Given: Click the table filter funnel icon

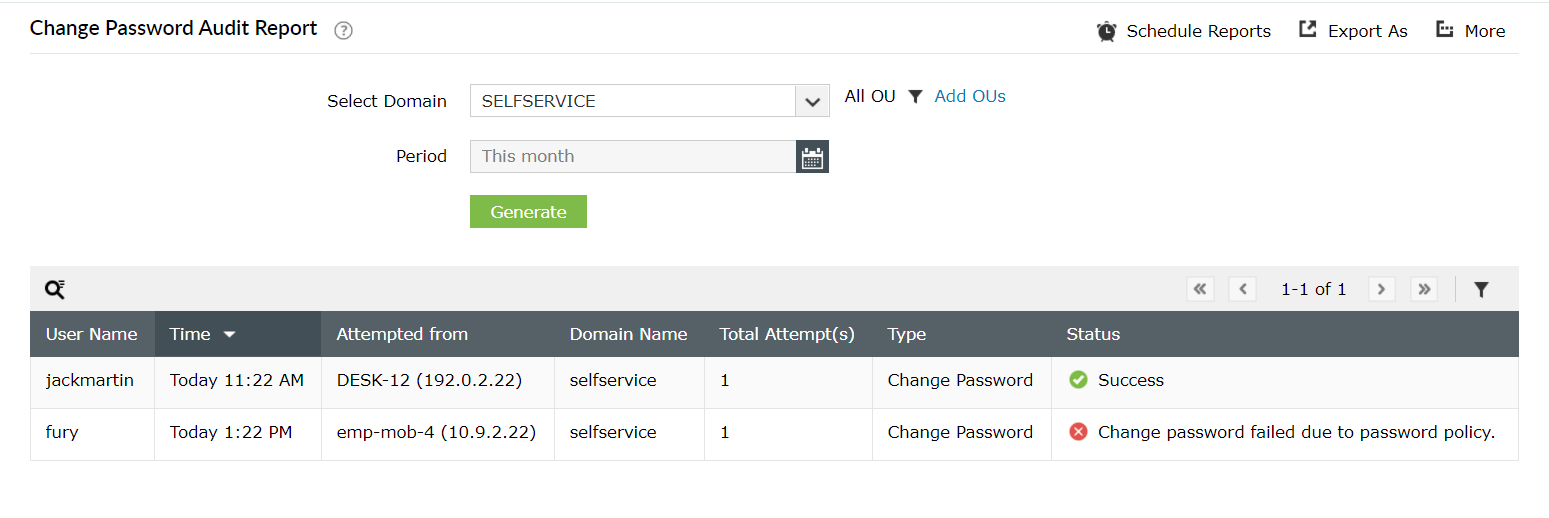Looking at the screenshot, I should (x=1481, y=290).
